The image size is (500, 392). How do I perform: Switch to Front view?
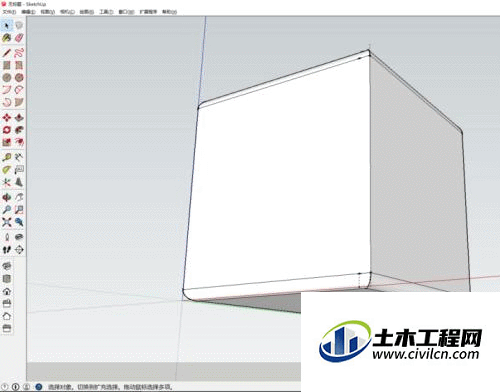coord(7,291)
